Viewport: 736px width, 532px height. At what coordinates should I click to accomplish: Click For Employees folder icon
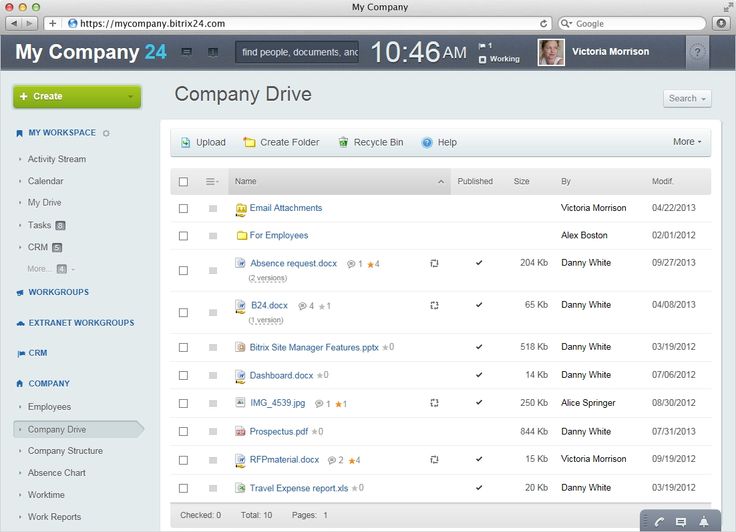[x=242, y=235]
